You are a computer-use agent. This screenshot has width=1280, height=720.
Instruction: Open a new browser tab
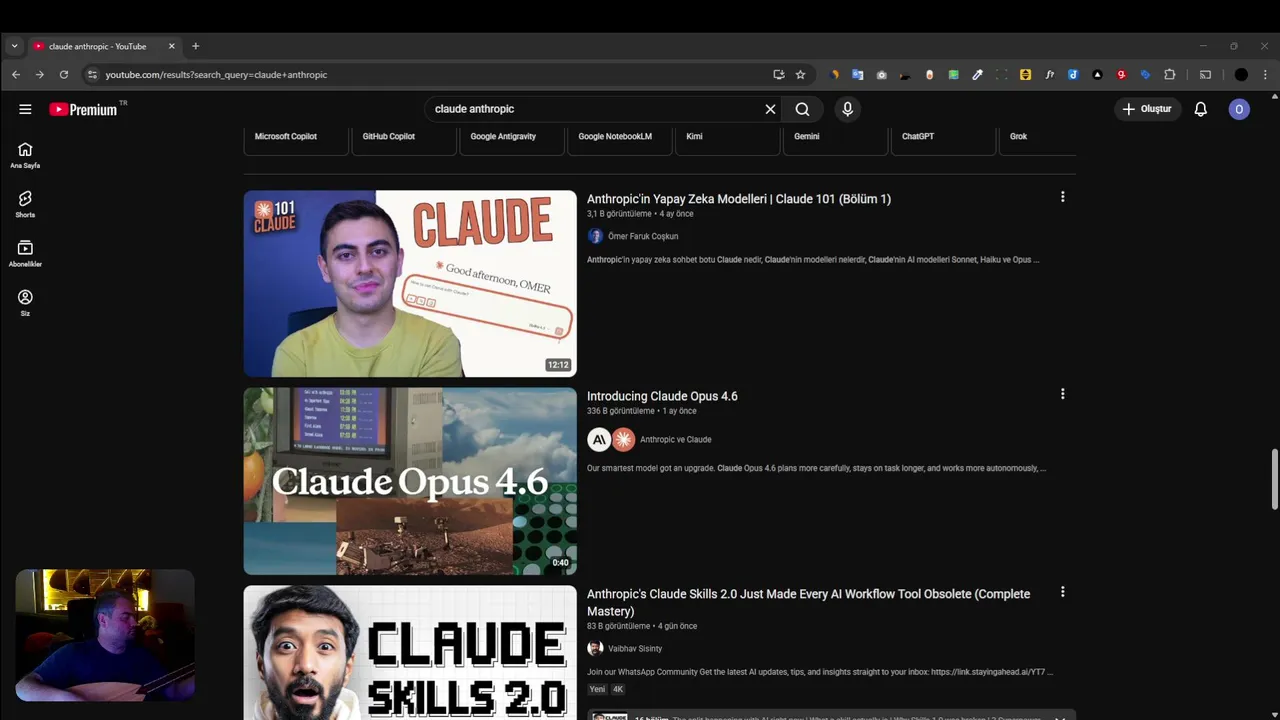195,46
